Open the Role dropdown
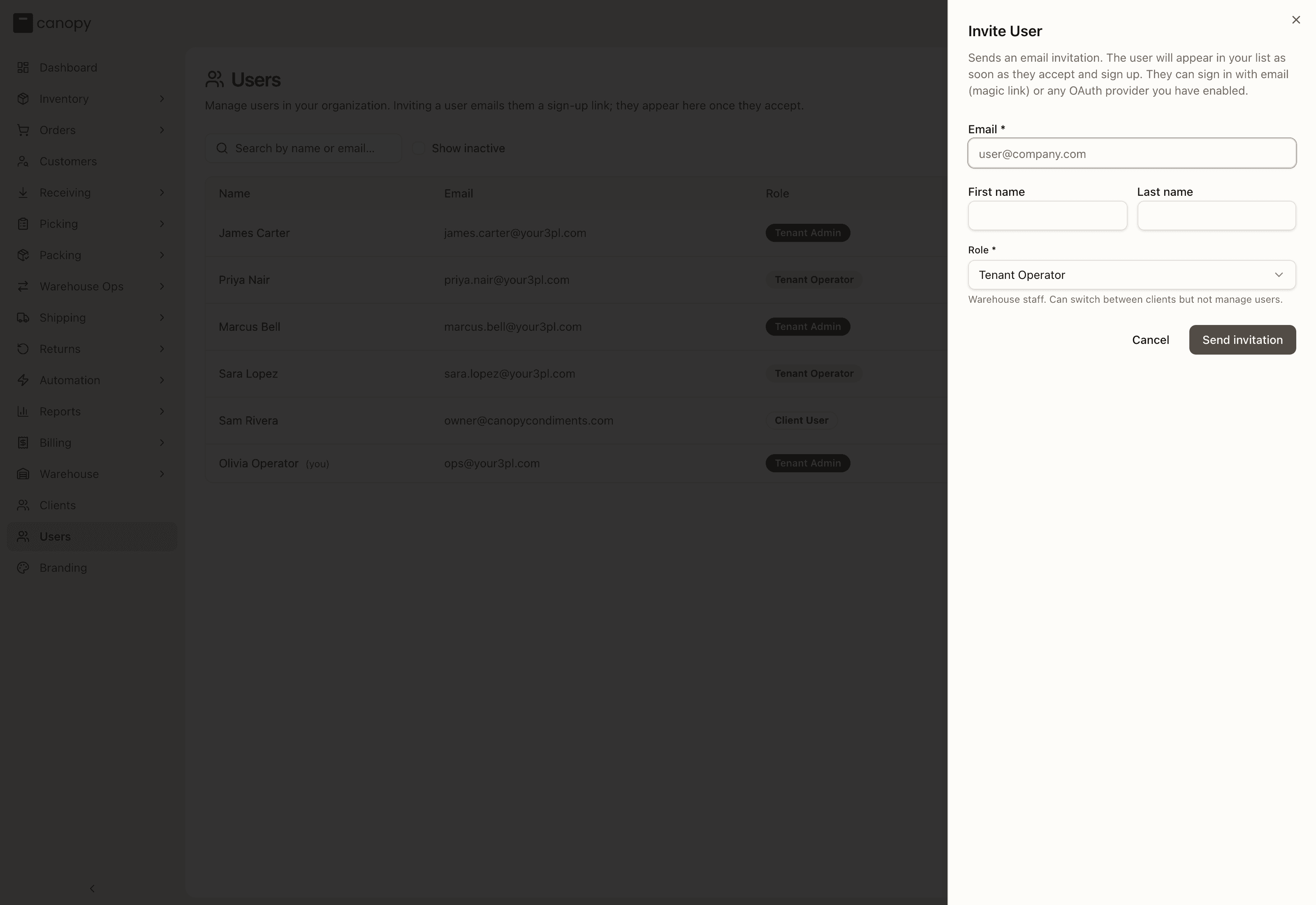This screenshot has height=905, width=1316. pyautogui.click(x=1132, y=275)
